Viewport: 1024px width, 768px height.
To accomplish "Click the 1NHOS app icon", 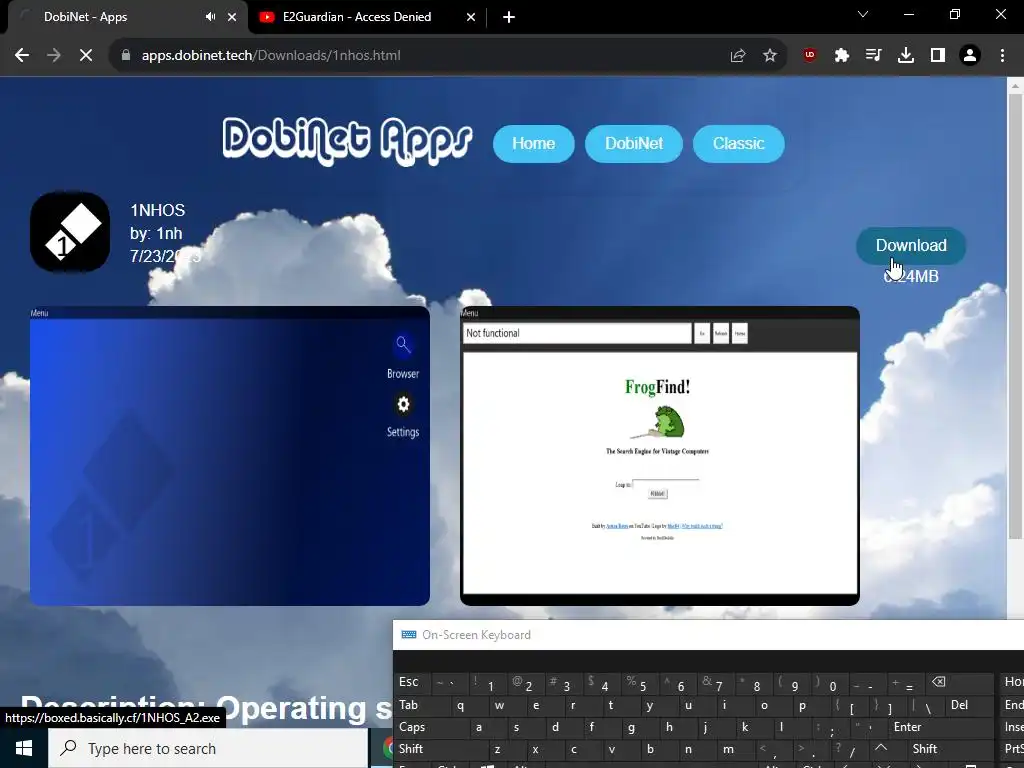I will [70, 232].
